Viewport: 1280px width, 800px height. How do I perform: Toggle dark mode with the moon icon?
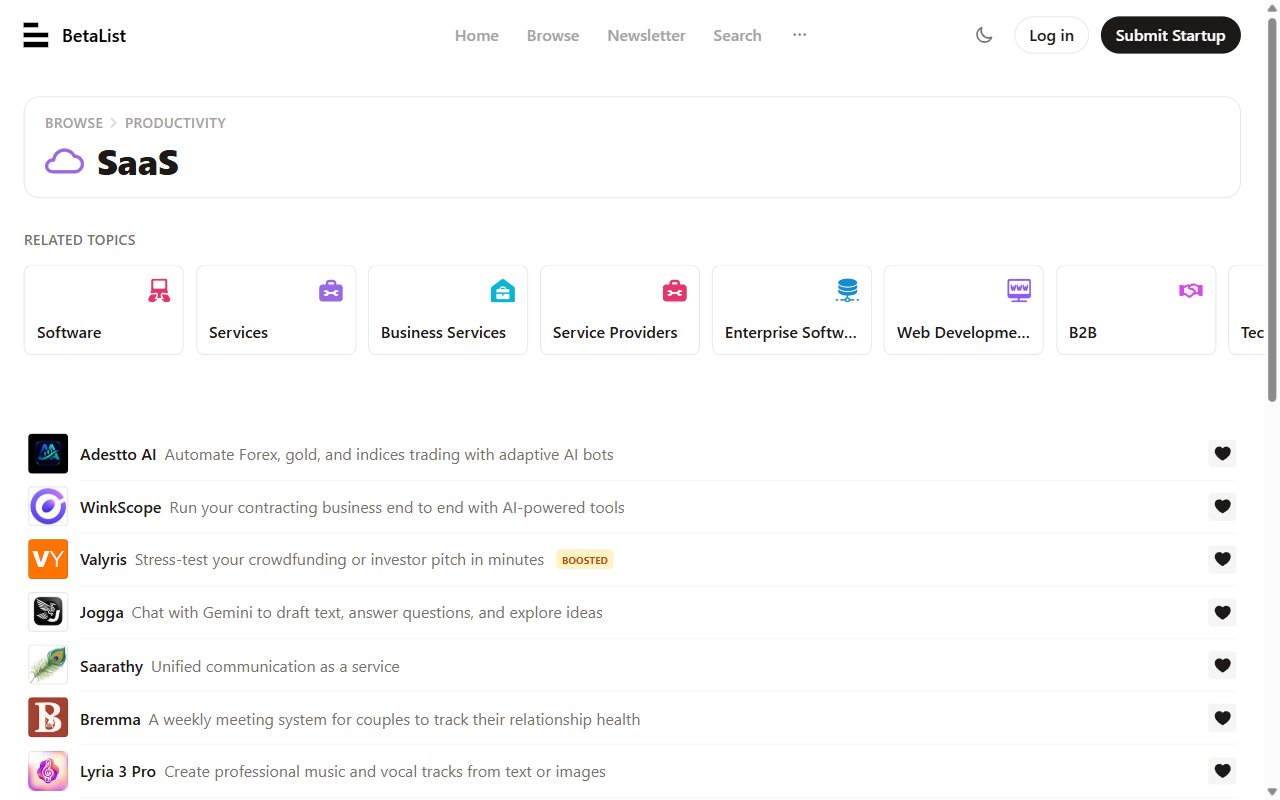tap(984, 35)
